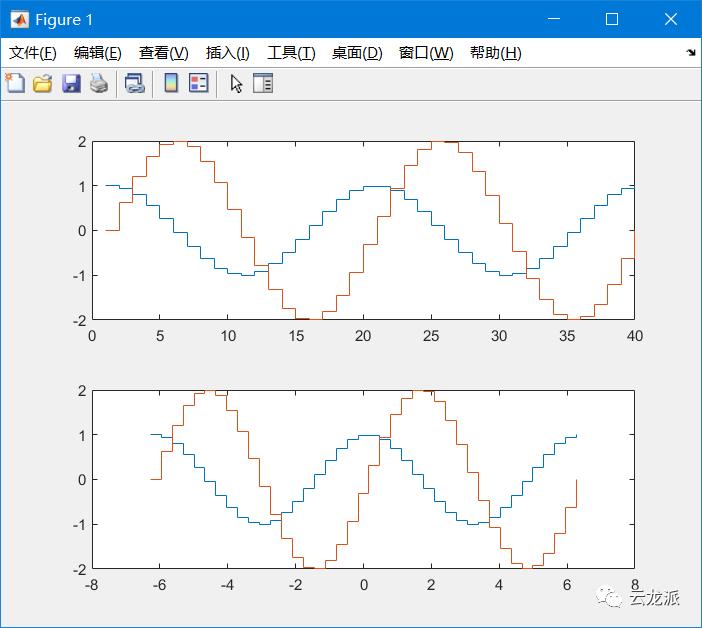702x628 pixels.
Task: Click inside the lower stairs plot axes
Action: (363, 479)
